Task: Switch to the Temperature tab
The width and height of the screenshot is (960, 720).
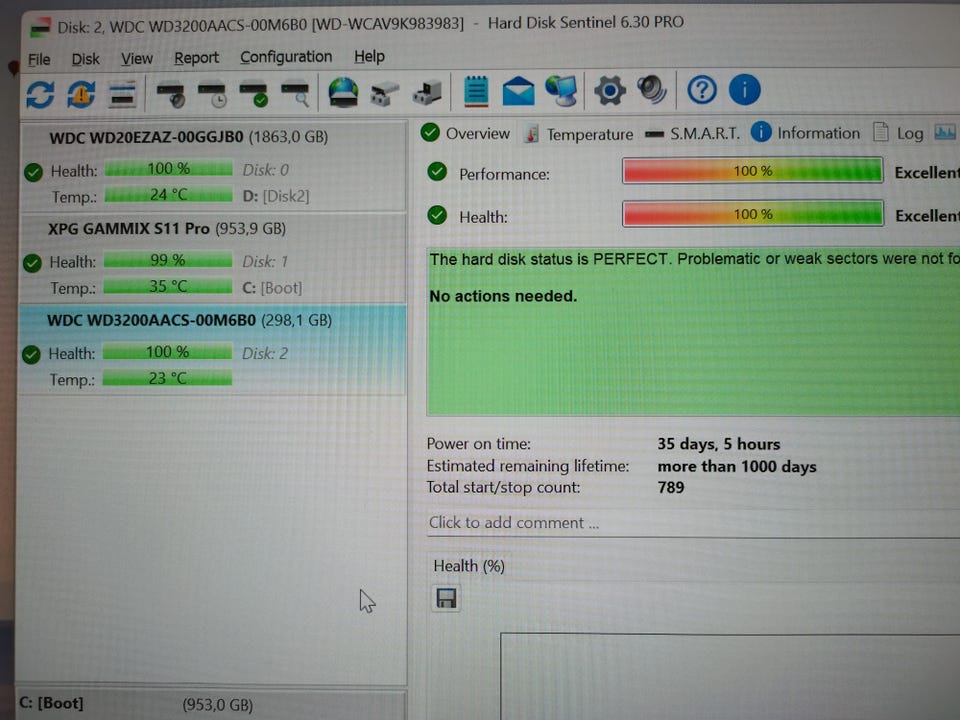Action: pos(579,134)
